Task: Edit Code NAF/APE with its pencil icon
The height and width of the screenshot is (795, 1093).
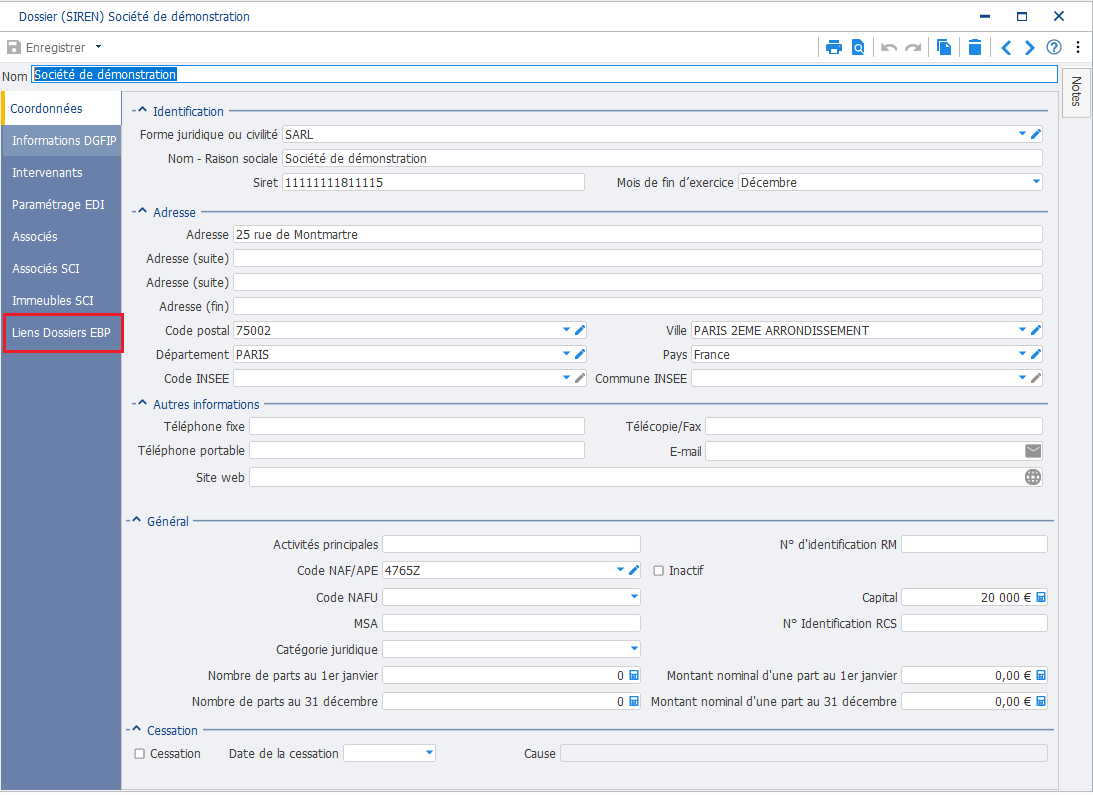Action: point(634,570)
